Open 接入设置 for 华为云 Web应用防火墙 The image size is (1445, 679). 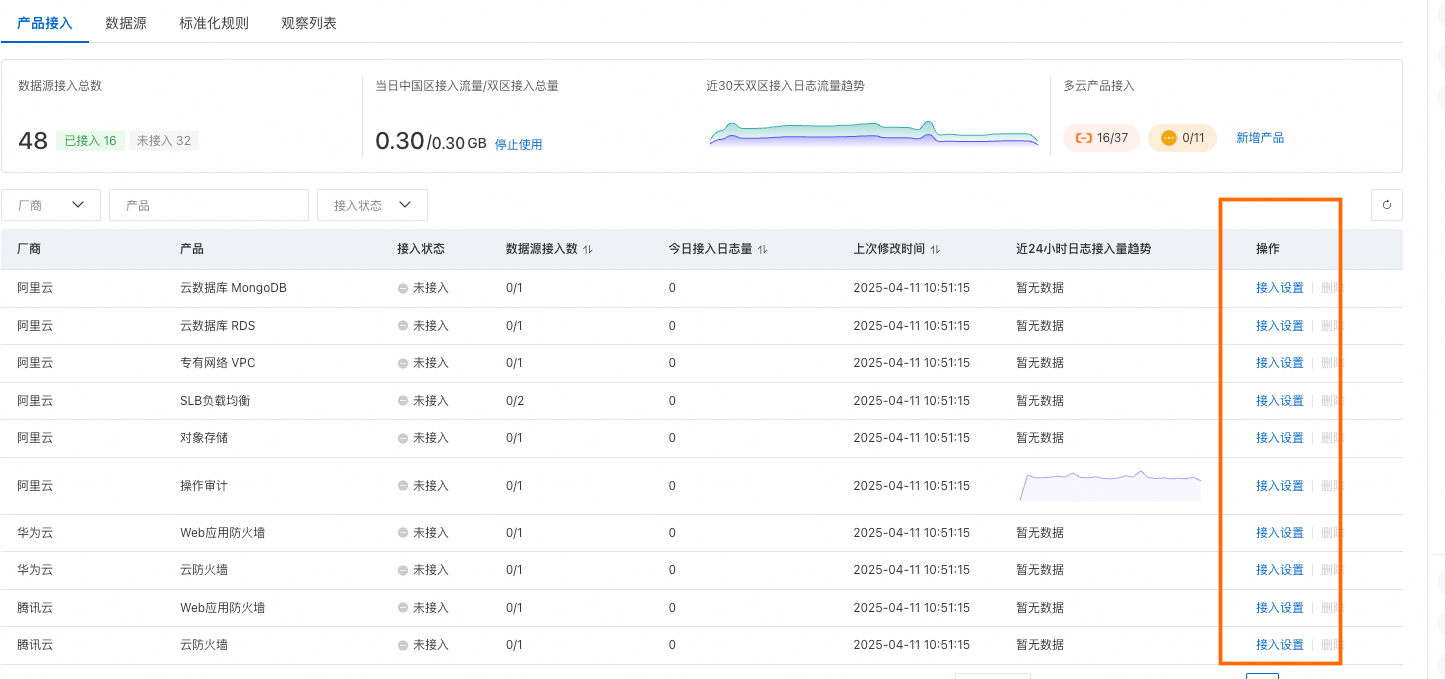(x=1280, y=533)
